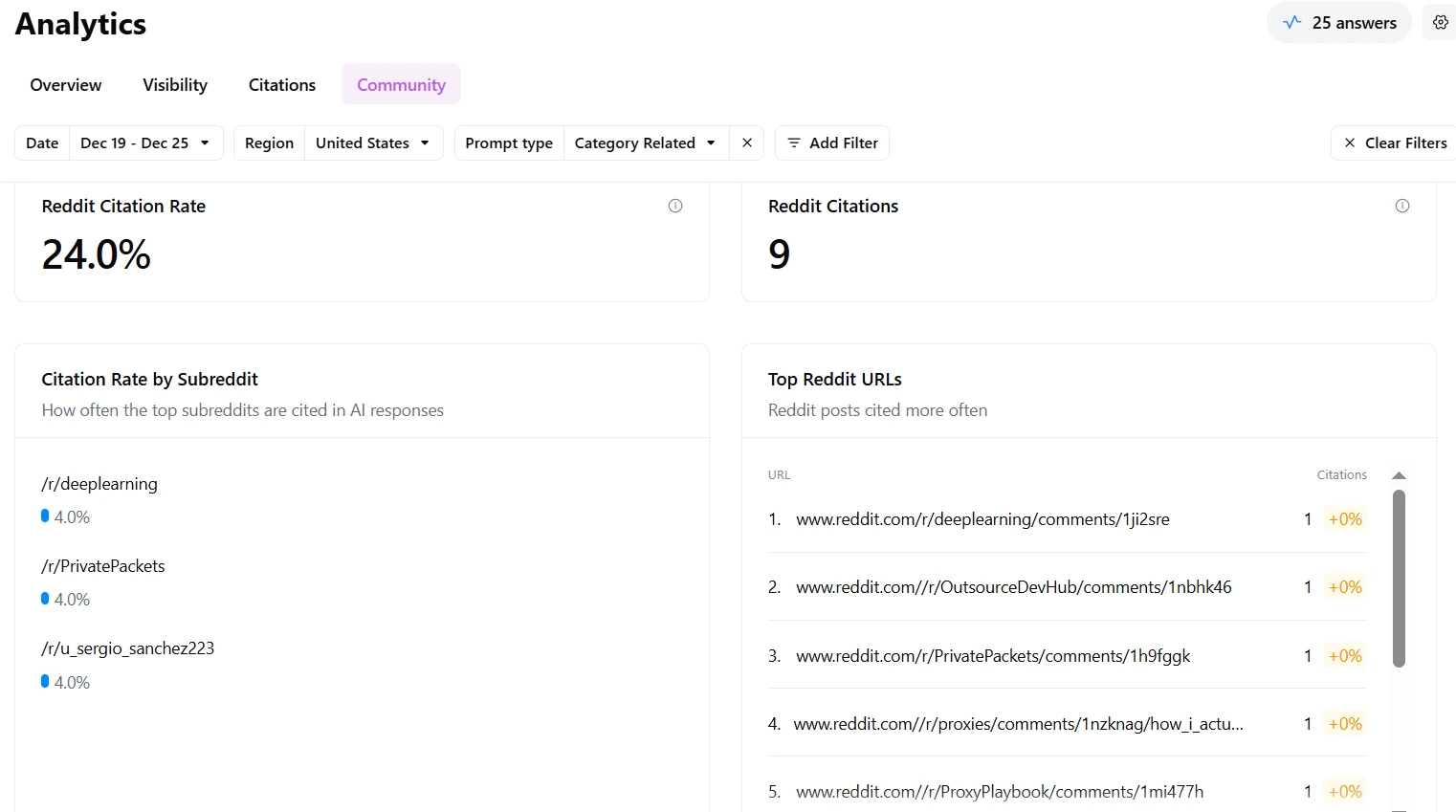The image size is (1456, 812).
Task: Switch to the Visibility tab
Action: [x=175, y=84]
